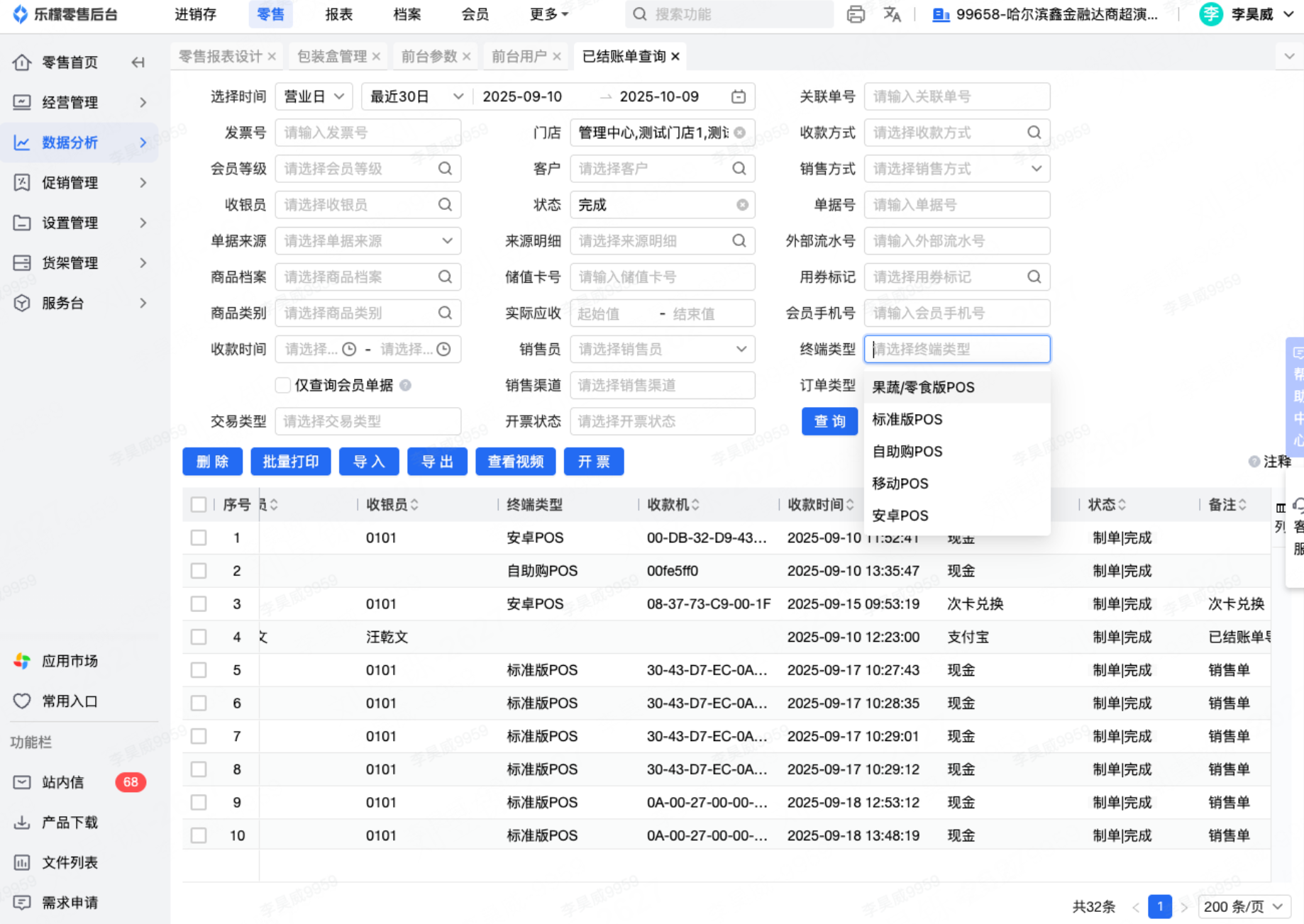Check the select-all checkbox in table header

tap(199, 505)
